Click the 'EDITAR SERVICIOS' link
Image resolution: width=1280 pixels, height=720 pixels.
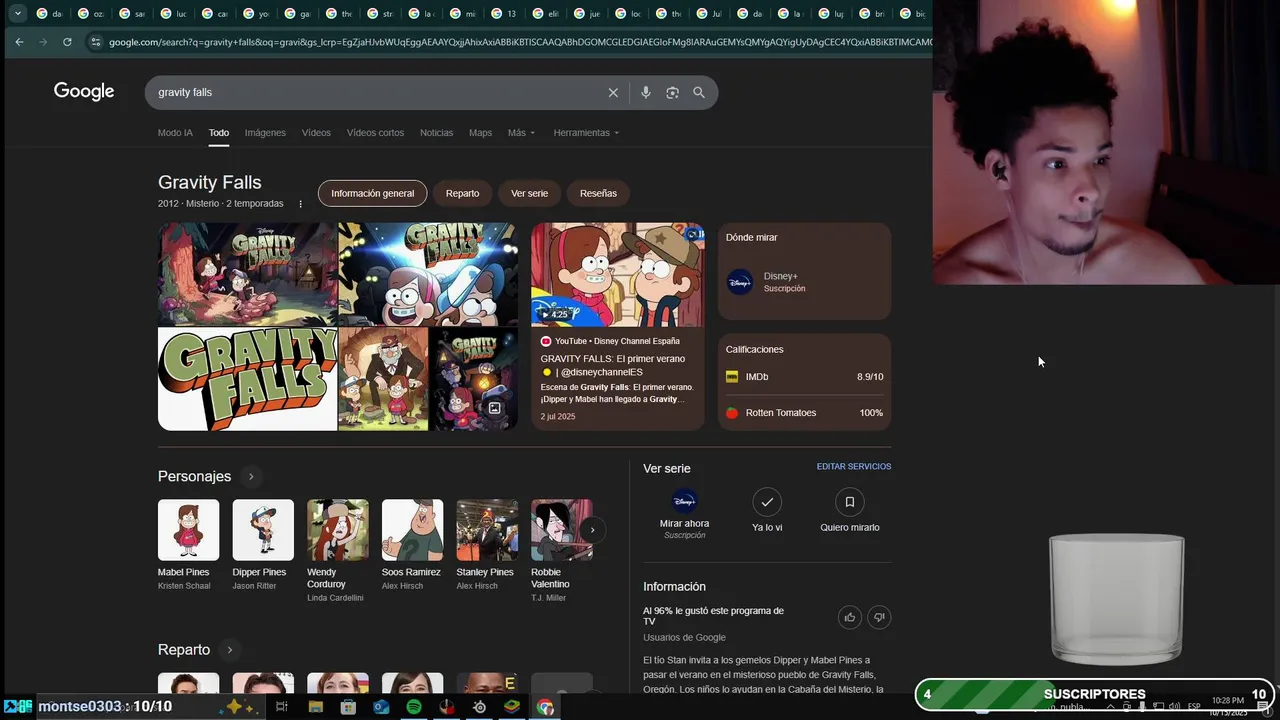854,467
